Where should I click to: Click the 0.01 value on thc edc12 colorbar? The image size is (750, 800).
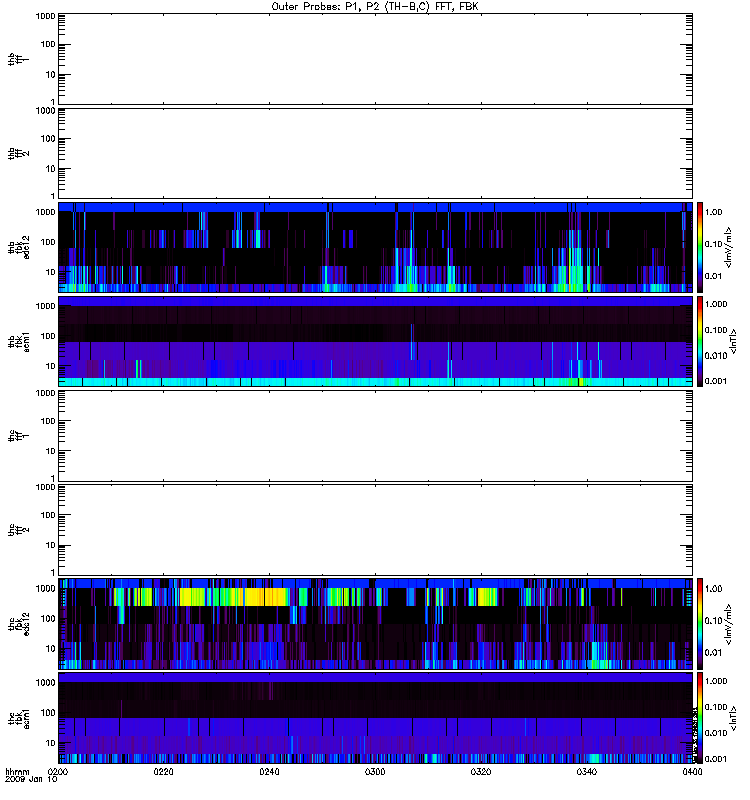tap(713, 653)
